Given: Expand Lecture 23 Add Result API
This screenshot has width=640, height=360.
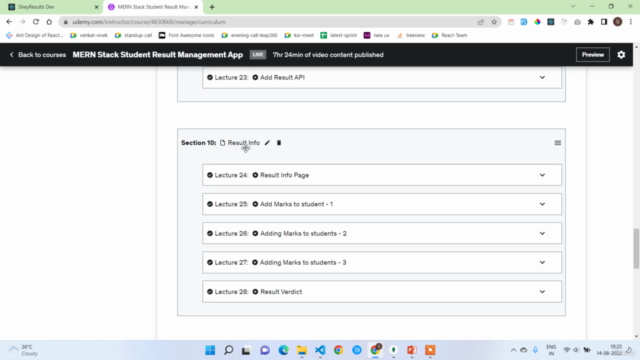Looking at the screenshot, I should [x=542, y=78].
